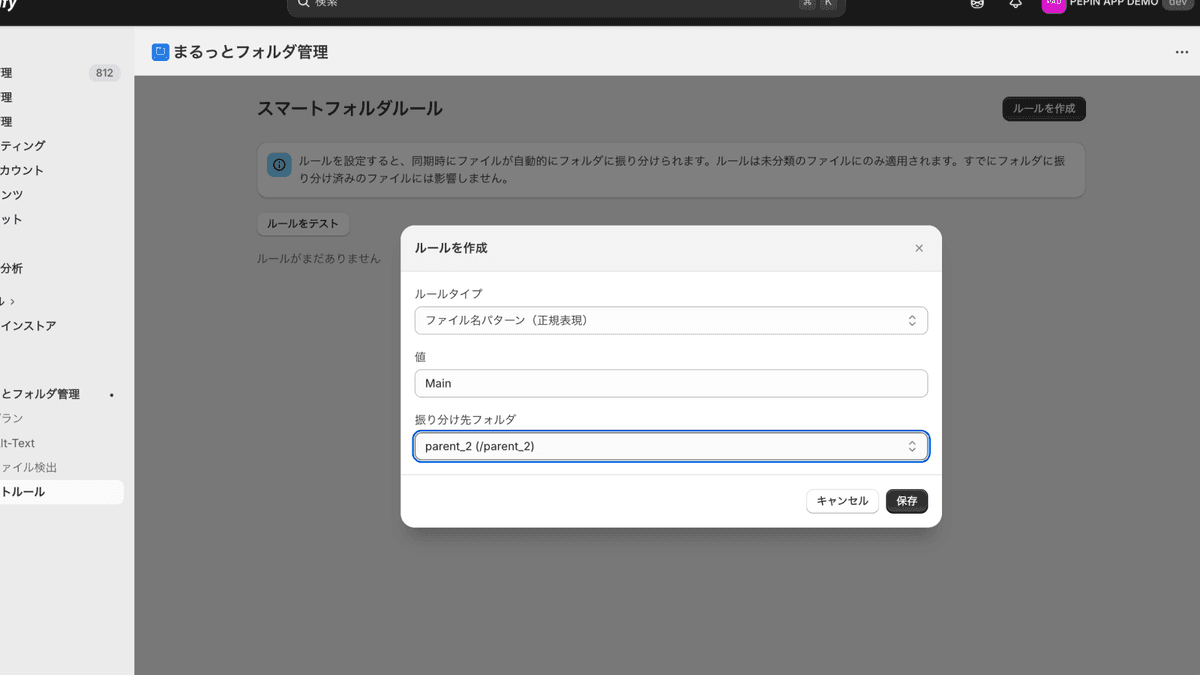Open the three-dot more actions menu
The width and height of the screenshot is (1200, 675).
click(x=1182, y=52)
